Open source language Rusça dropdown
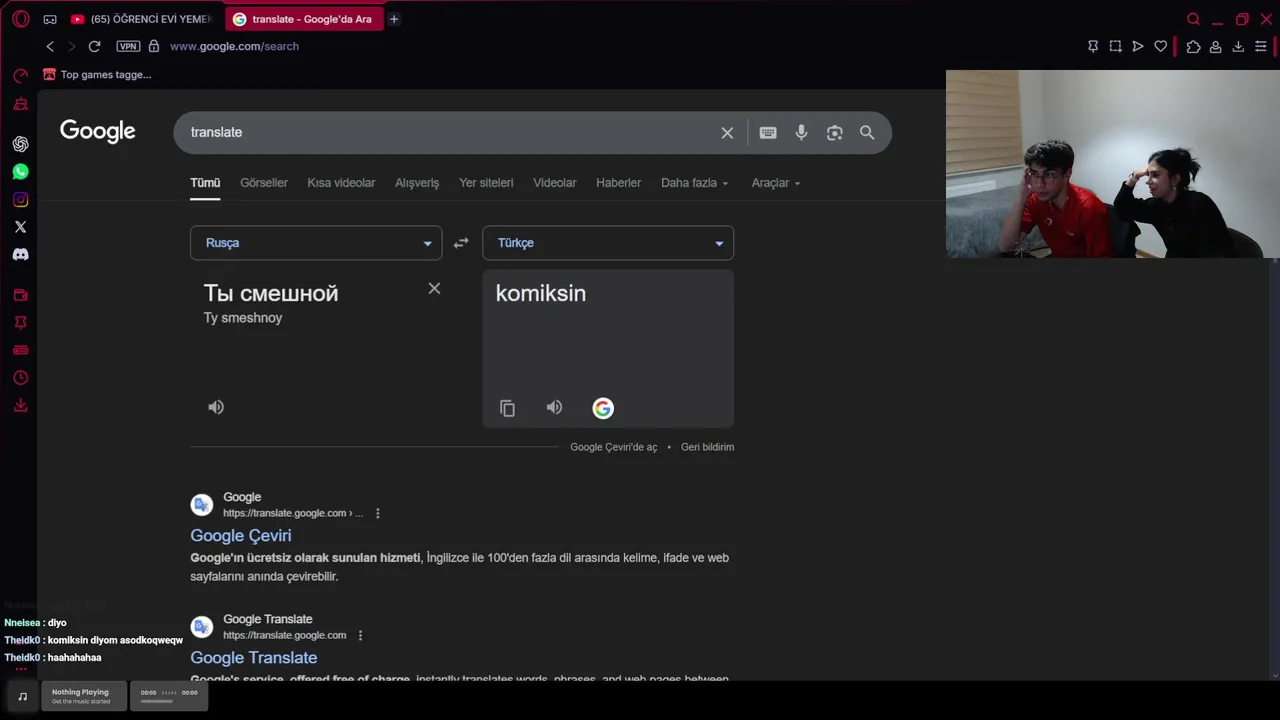 (316, 243)
